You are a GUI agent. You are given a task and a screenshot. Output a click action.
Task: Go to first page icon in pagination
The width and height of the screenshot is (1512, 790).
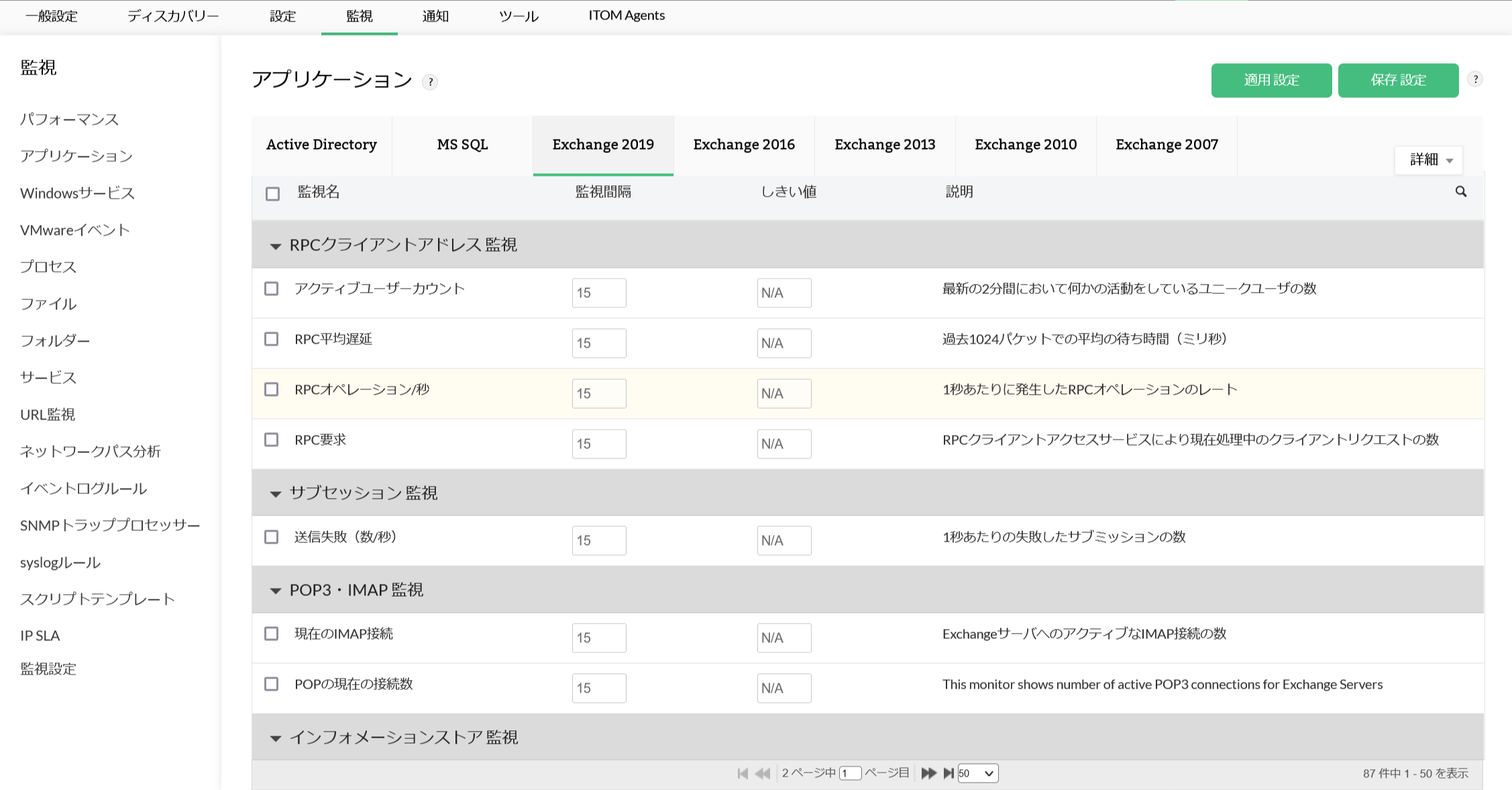[x=743, y=773]
